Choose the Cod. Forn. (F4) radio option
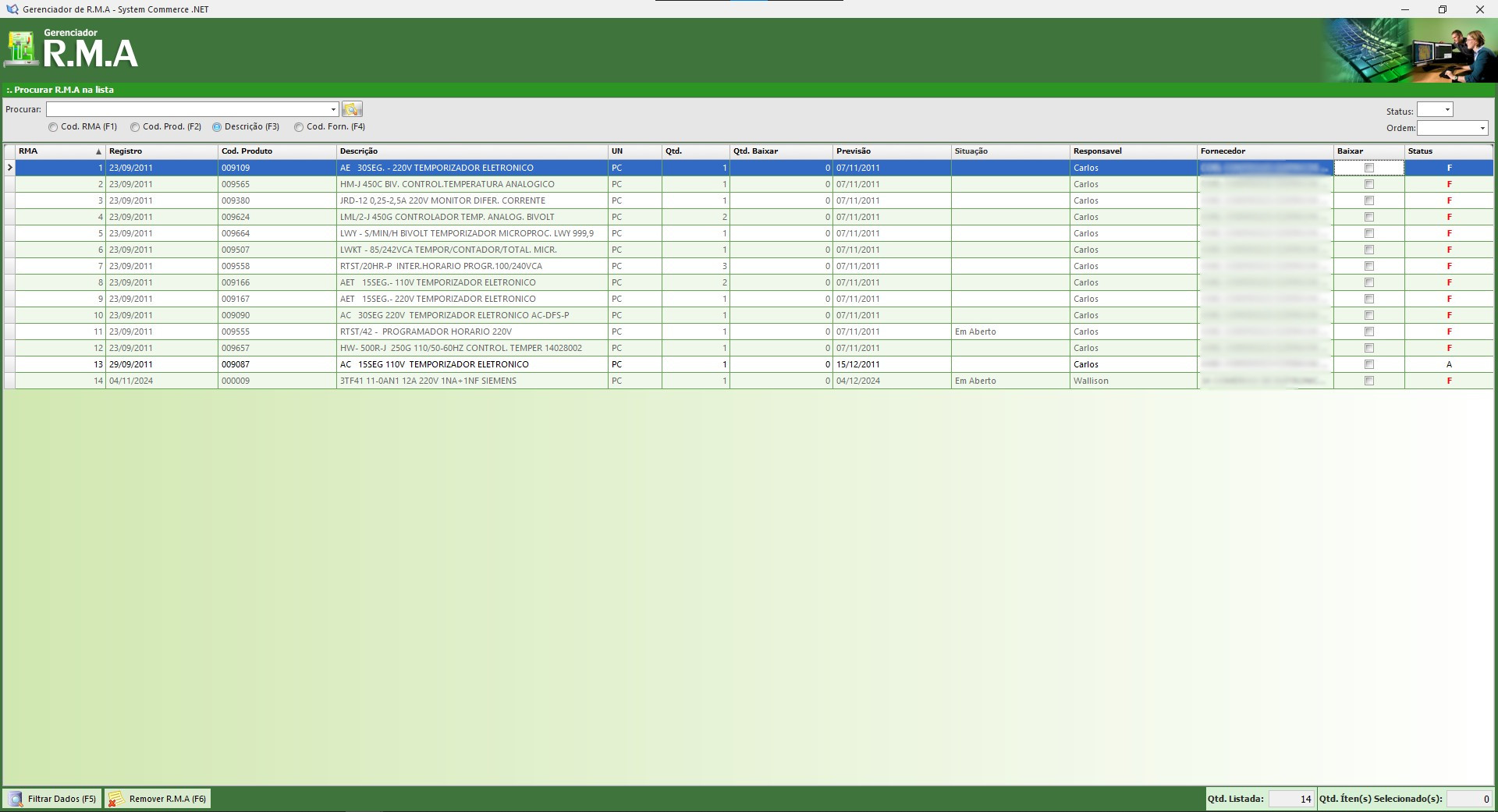Screen dimensions: 1498x812 pyautogui.click(x=299, y=127)
